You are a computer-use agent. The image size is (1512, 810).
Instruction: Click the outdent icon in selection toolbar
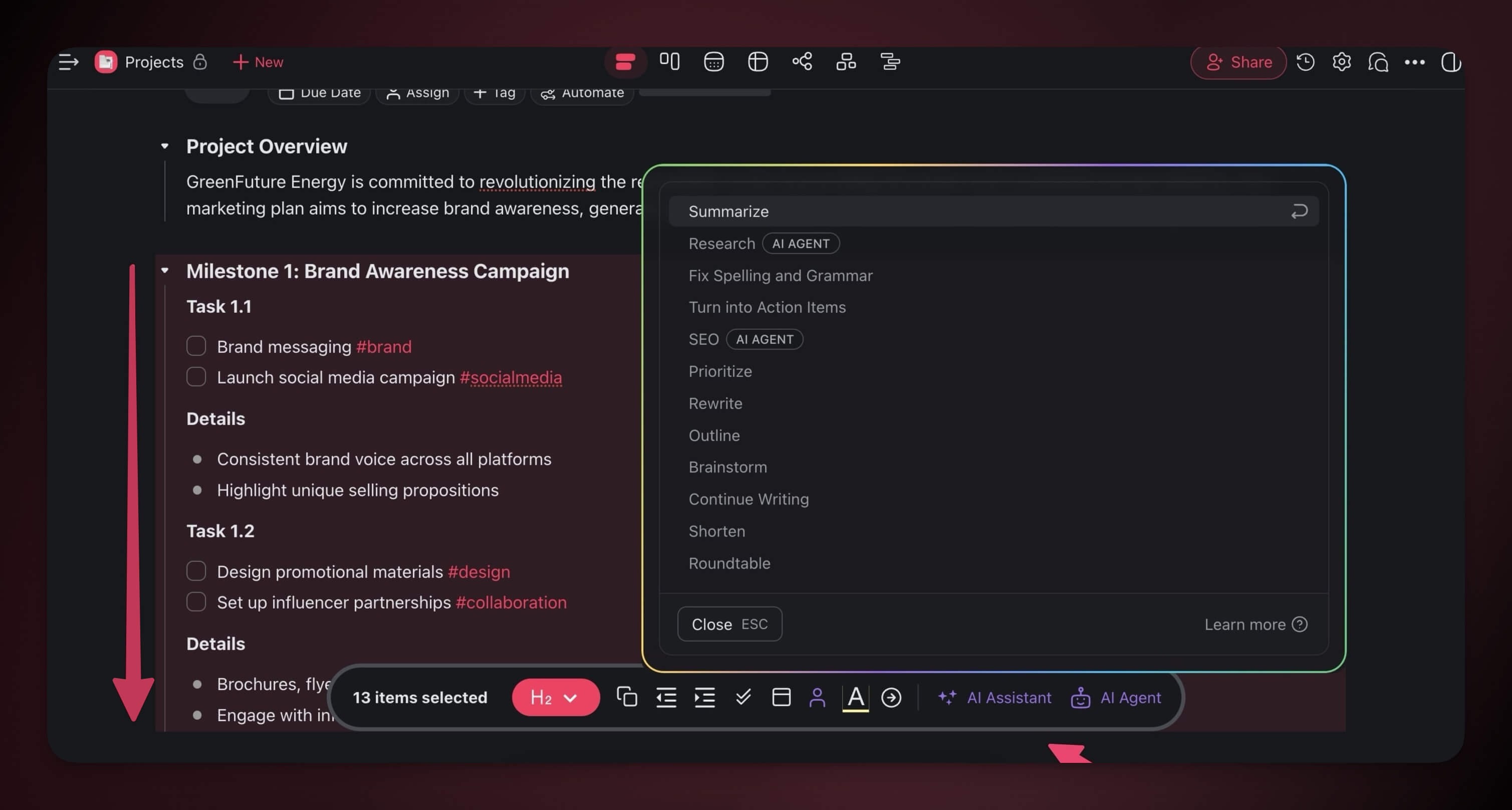pyautogui.click(x=666, y=697)
